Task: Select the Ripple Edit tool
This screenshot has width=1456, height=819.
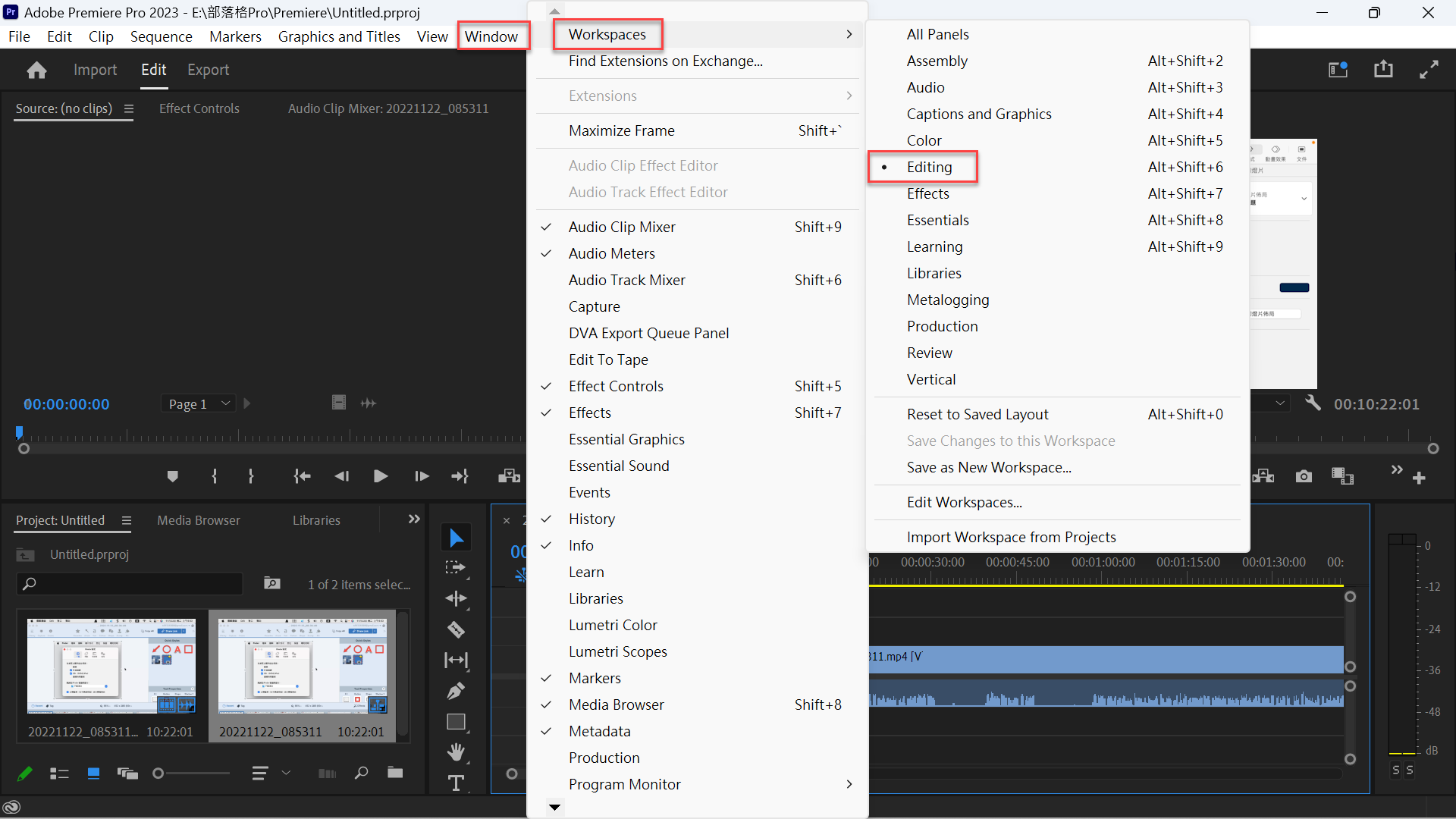Action: (456, 599)
